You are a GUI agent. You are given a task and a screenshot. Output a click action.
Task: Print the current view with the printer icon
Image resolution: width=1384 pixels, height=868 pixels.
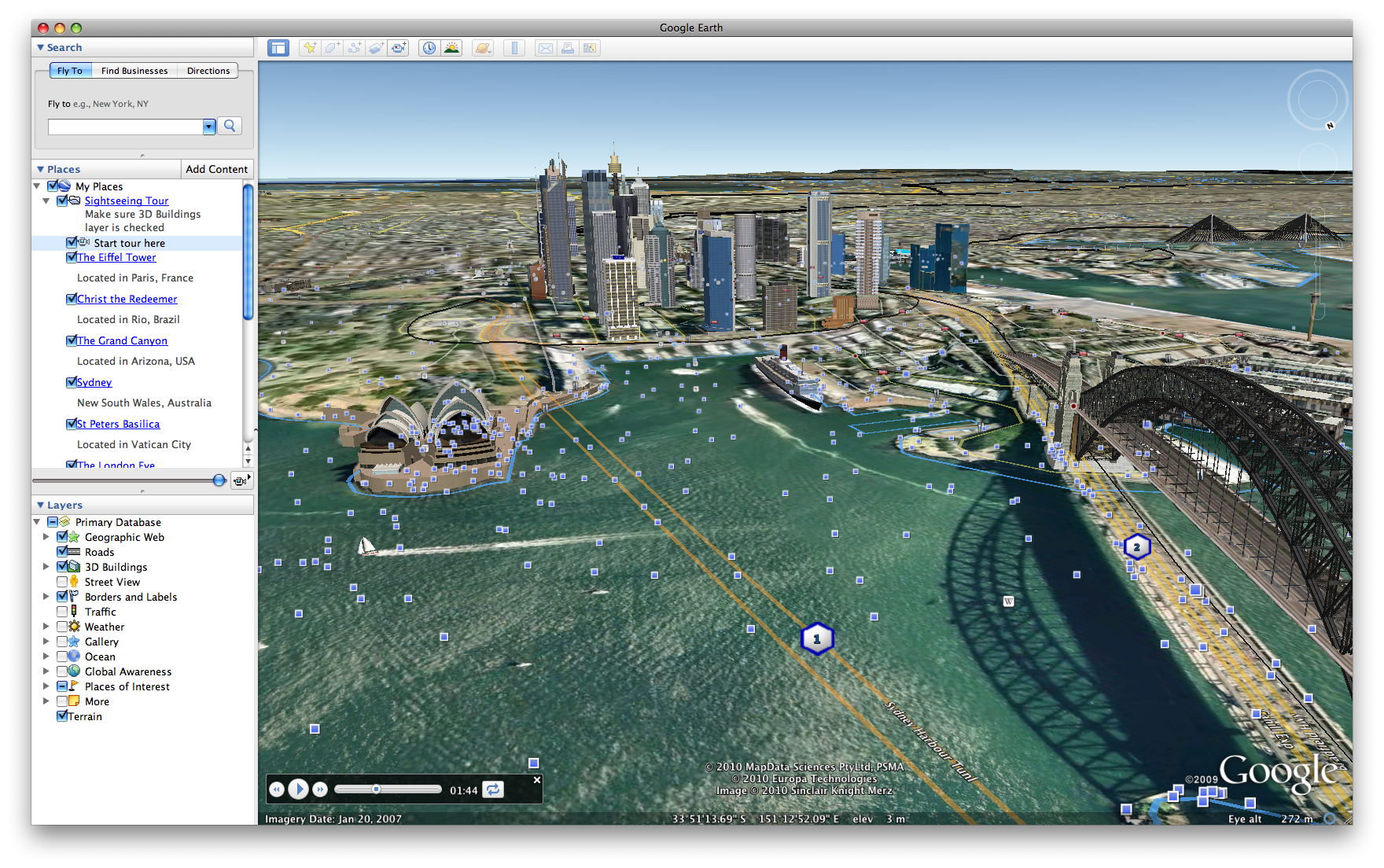[567, 48]
